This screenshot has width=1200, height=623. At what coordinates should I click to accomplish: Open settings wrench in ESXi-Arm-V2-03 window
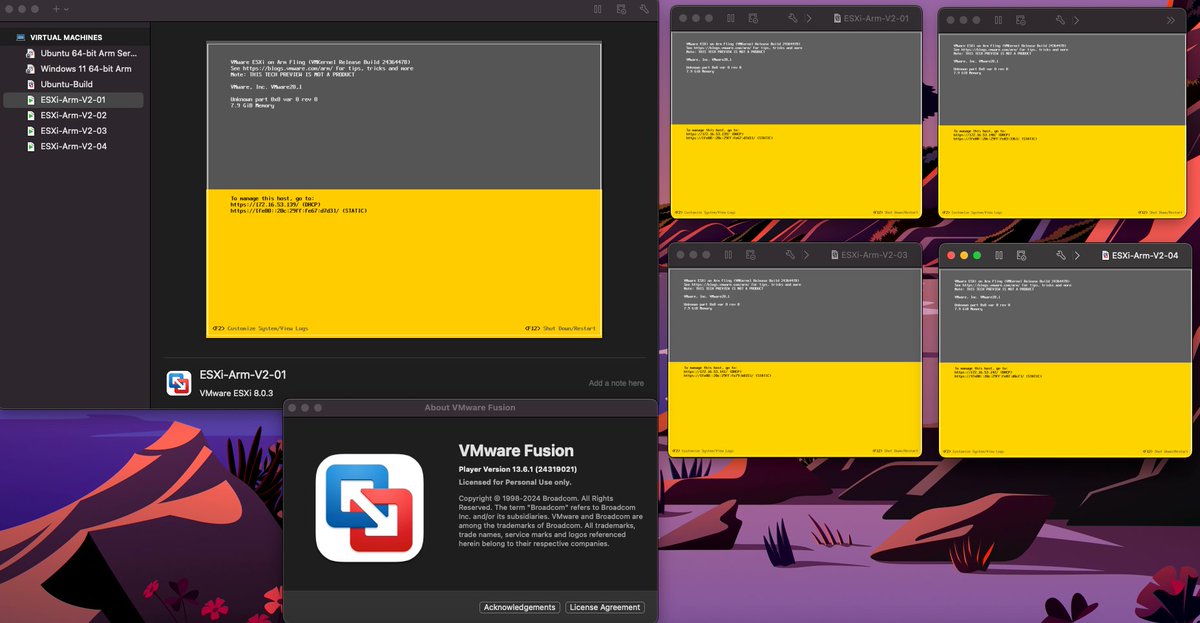790,255
